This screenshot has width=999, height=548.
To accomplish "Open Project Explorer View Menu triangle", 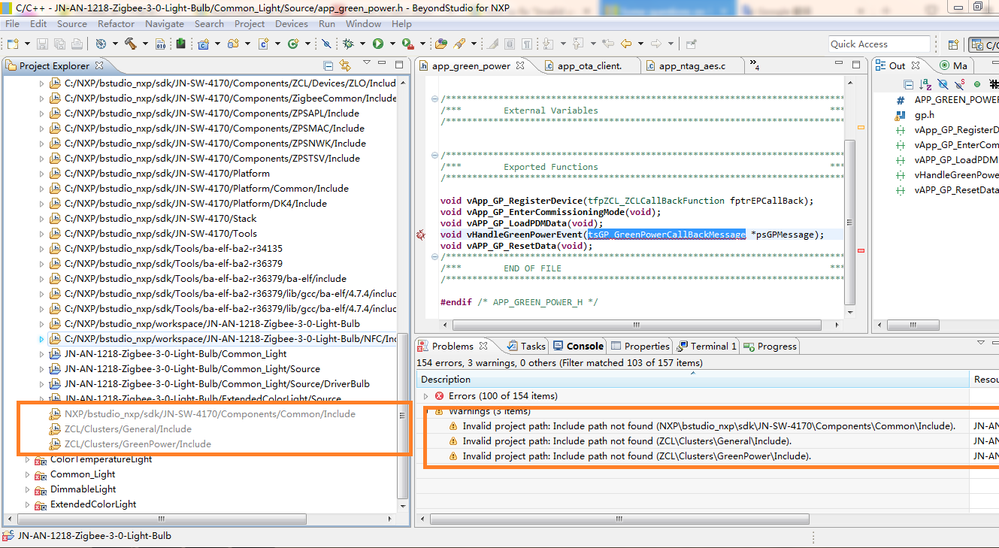I will point(366,62).
